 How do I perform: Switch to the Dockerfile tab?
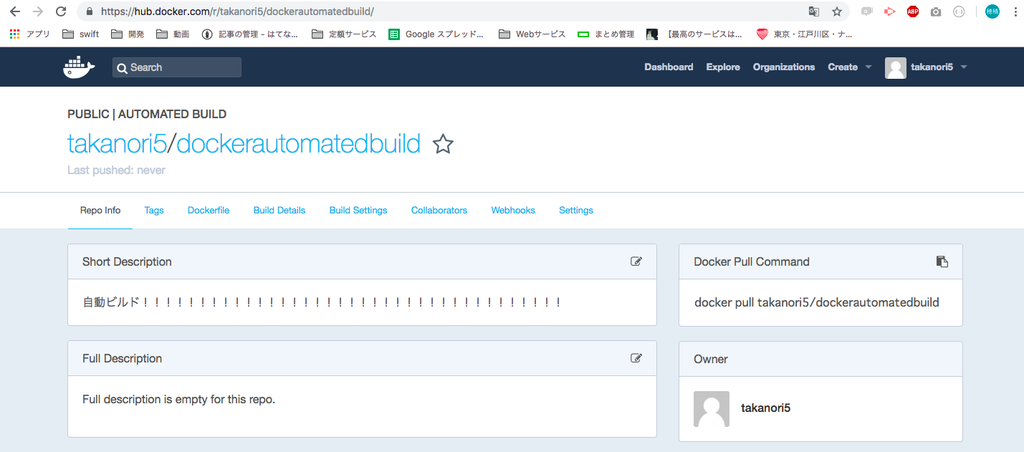click(x=208, y=210)
